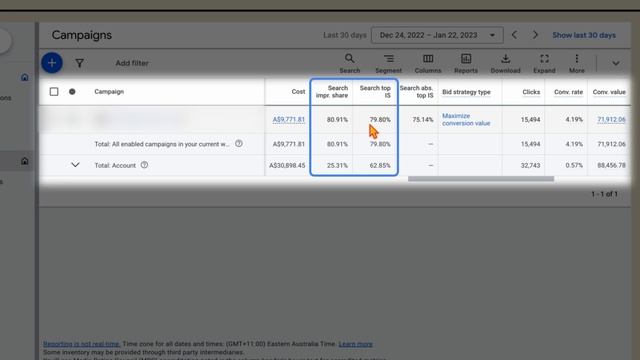Open the Columns settings

coord(428,64)
